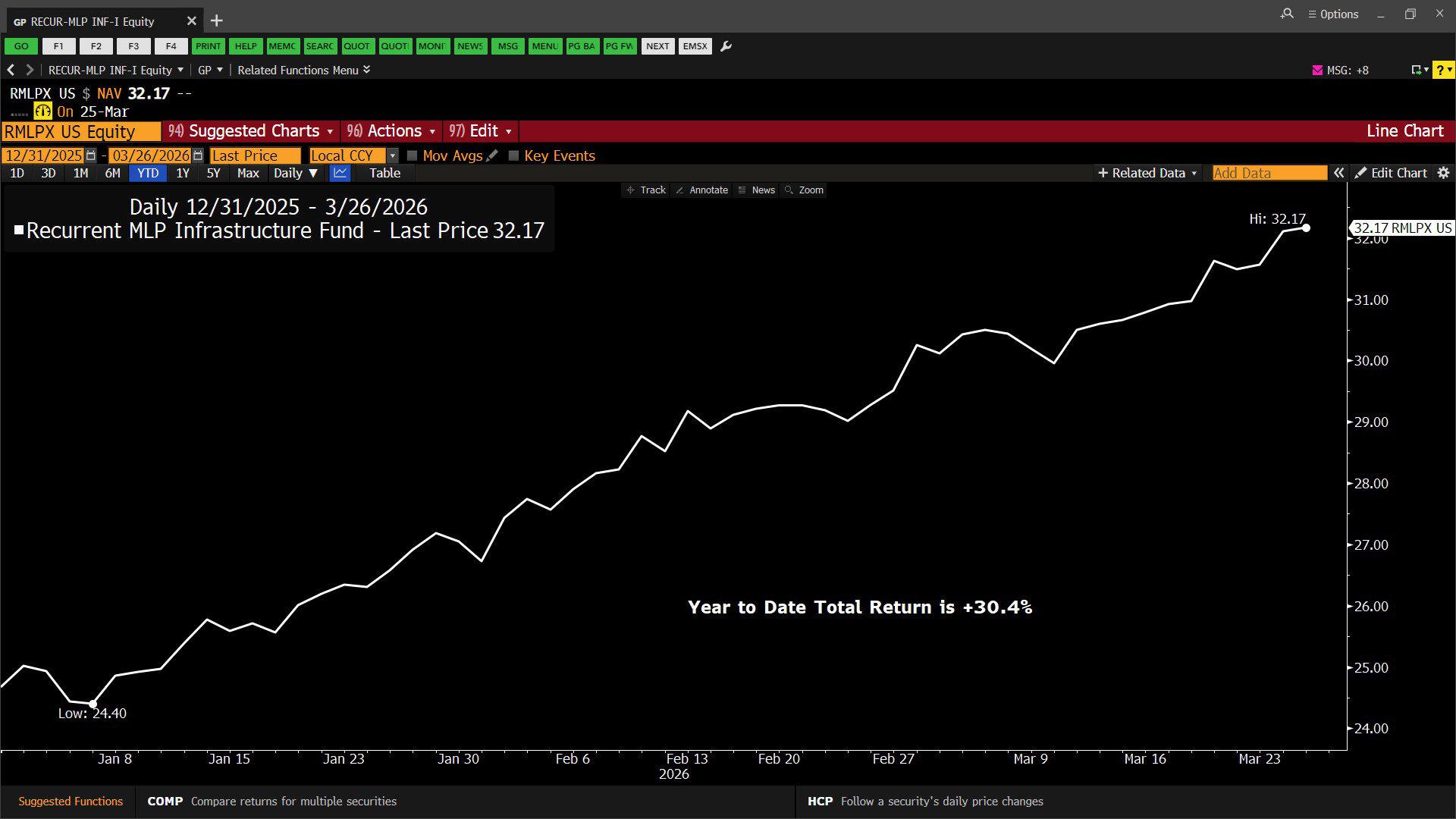Open end date calendar picker

click(198, 155)
